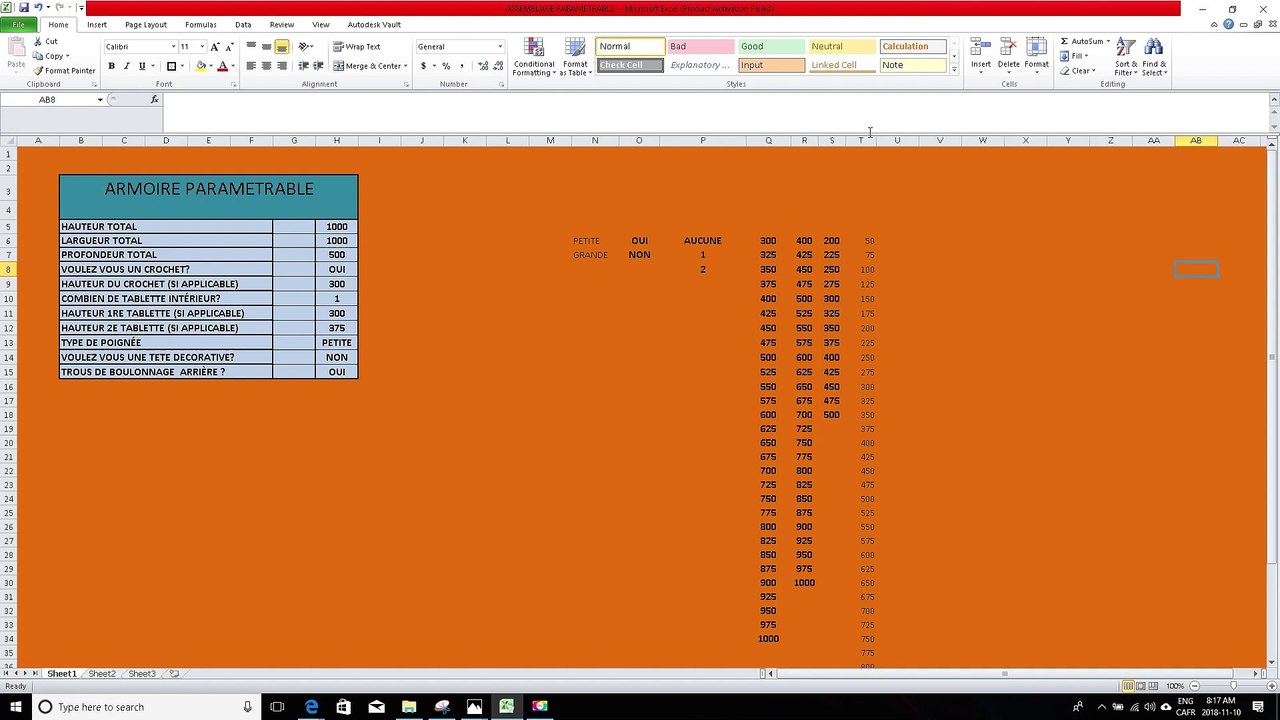The image size is (1280, 720).
Task: Toggle Middle Align
Action: pos(266,47)
